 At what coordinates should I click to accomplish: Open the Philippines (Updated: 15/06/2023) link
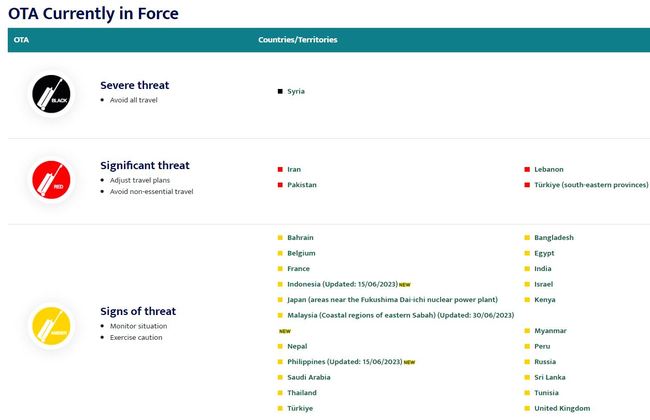pos(344,361)
